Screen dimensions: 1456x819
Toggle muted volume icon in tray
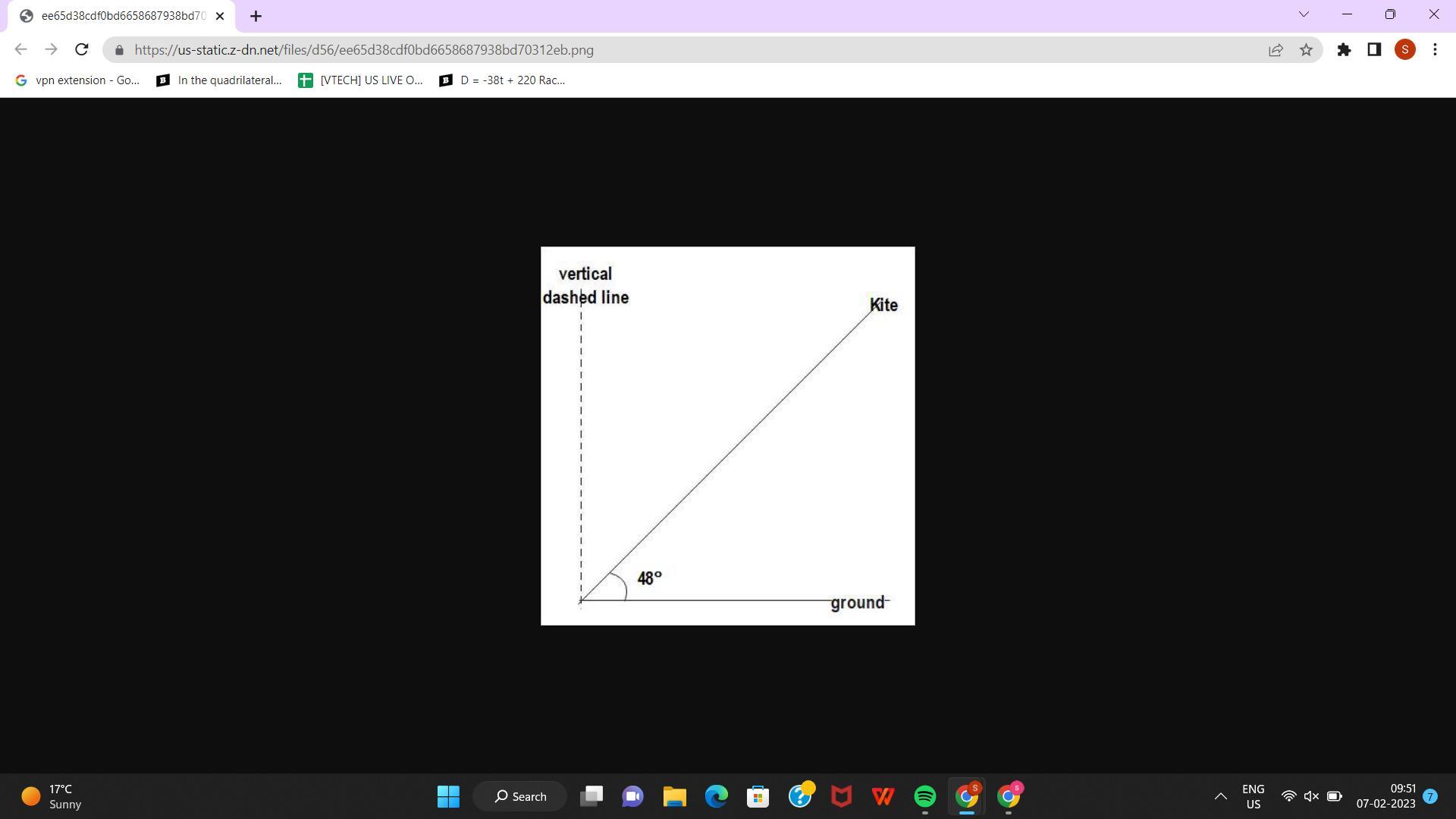[x=1311, y=796]
